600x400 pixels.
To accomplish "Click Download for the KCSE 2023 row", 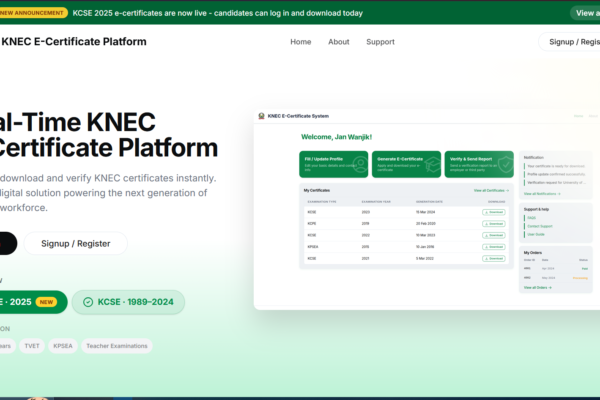I will [494, 212].
